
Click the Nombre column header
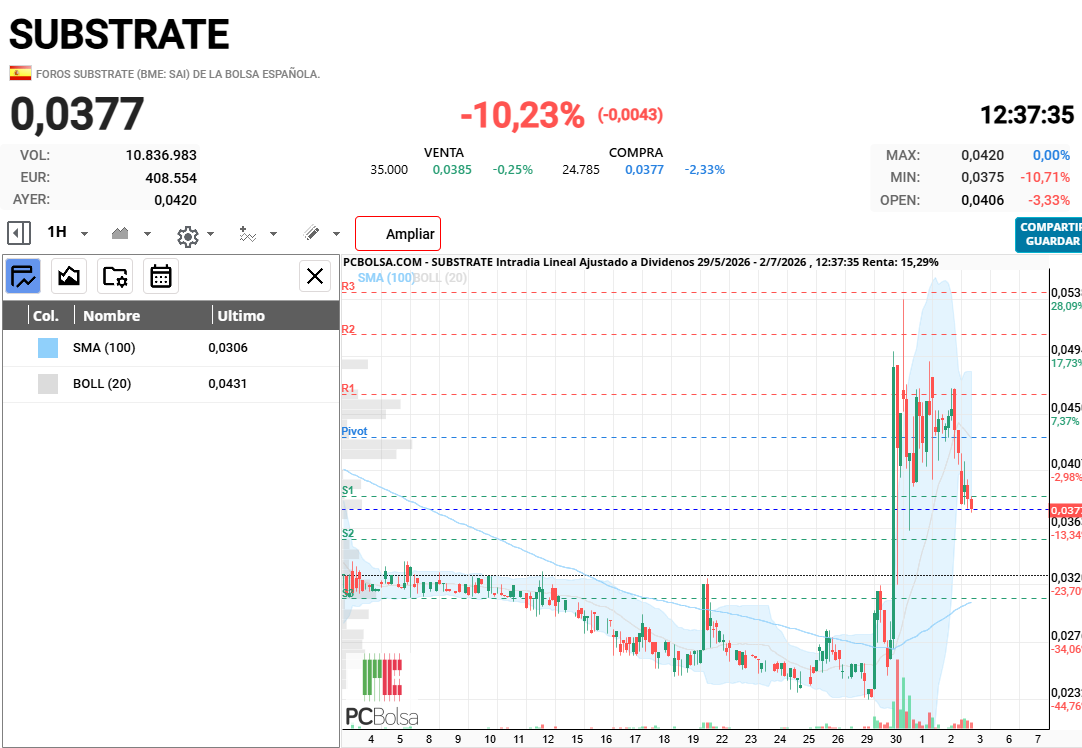point(112,315)
